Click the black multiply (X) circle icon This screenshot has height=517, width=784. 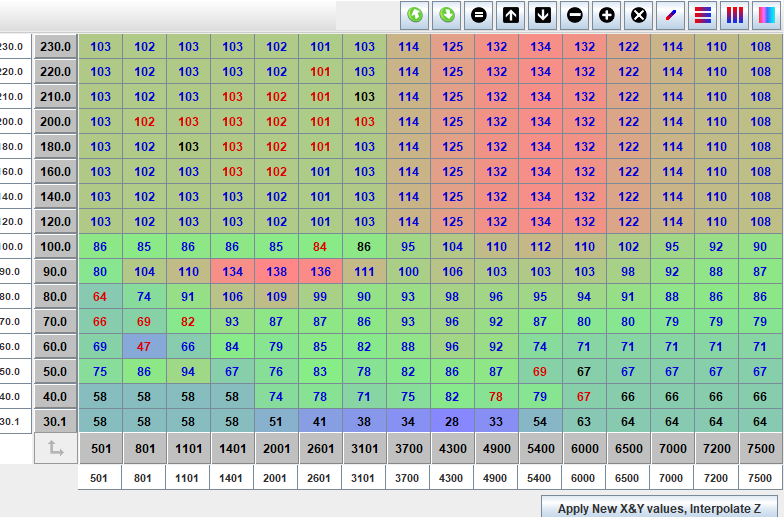(638, 15)
